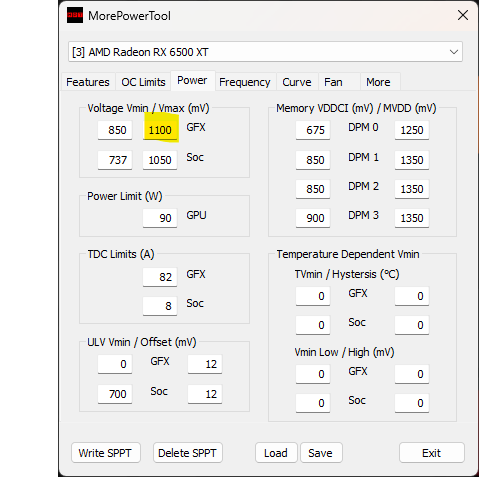Open the OC Limits tab
This screenshot has width=479, height=477.
[x=143, y=82]
